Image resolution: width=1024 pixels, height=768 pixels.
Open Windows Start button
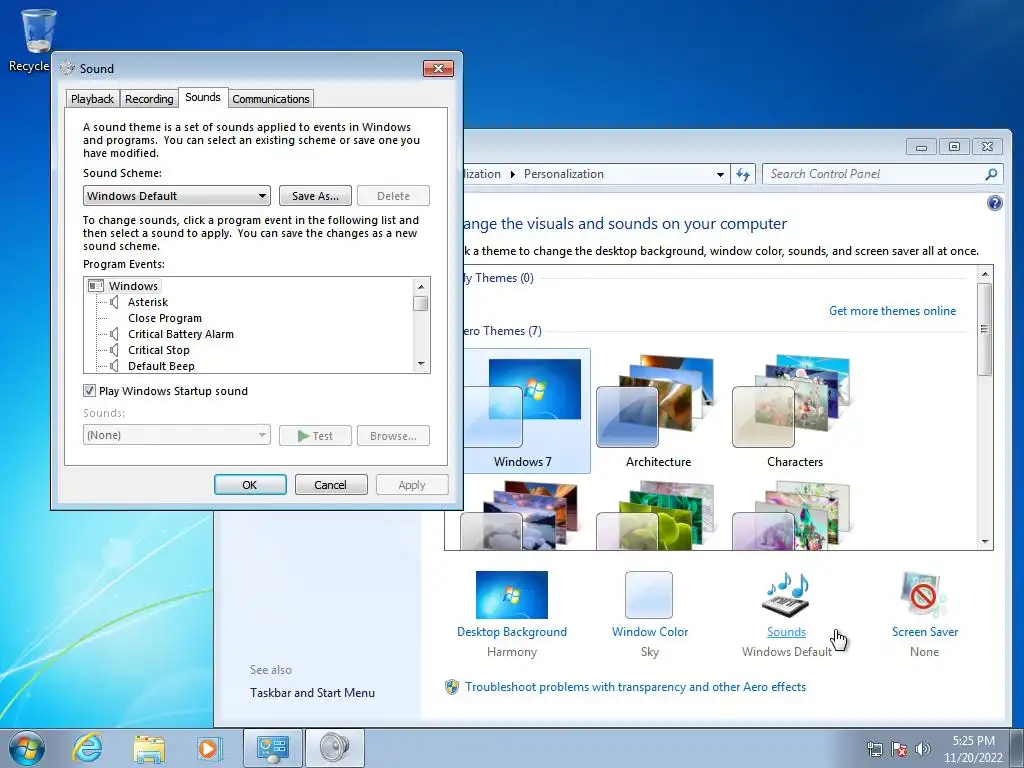point(27,748)
